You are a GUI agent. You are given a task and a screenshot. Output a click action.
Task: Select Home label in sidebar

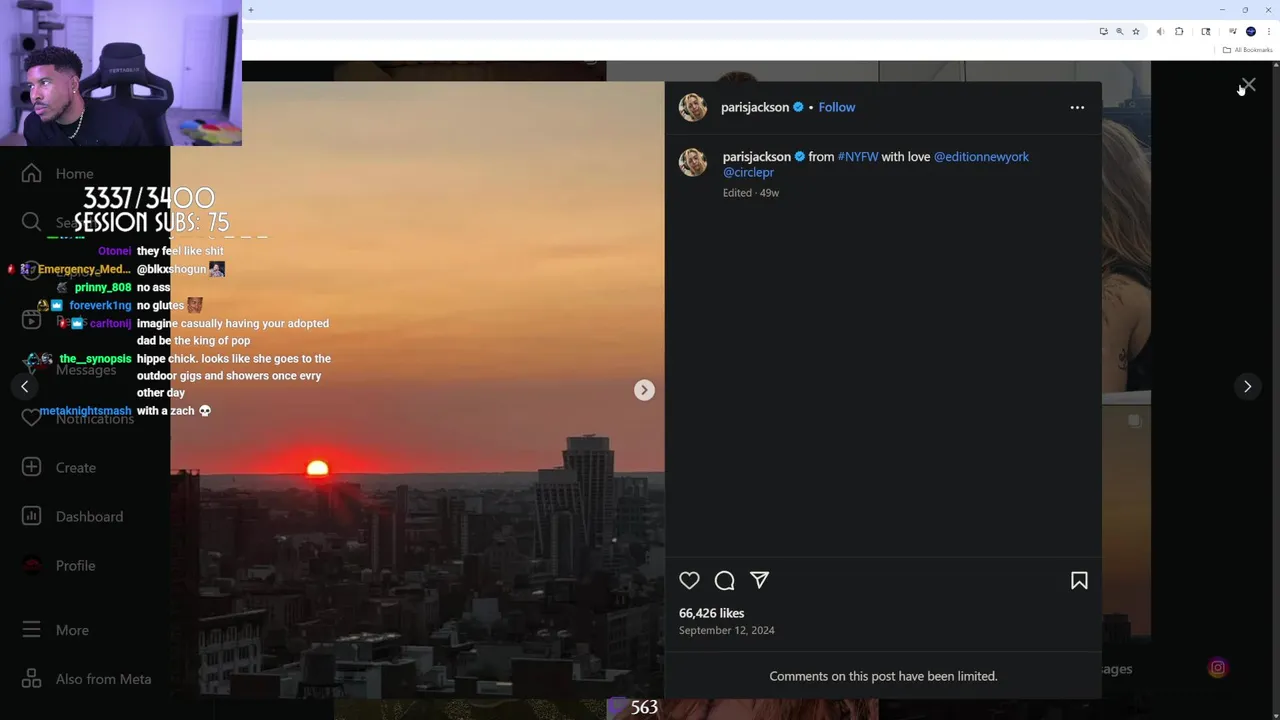[x=75, y=174]
